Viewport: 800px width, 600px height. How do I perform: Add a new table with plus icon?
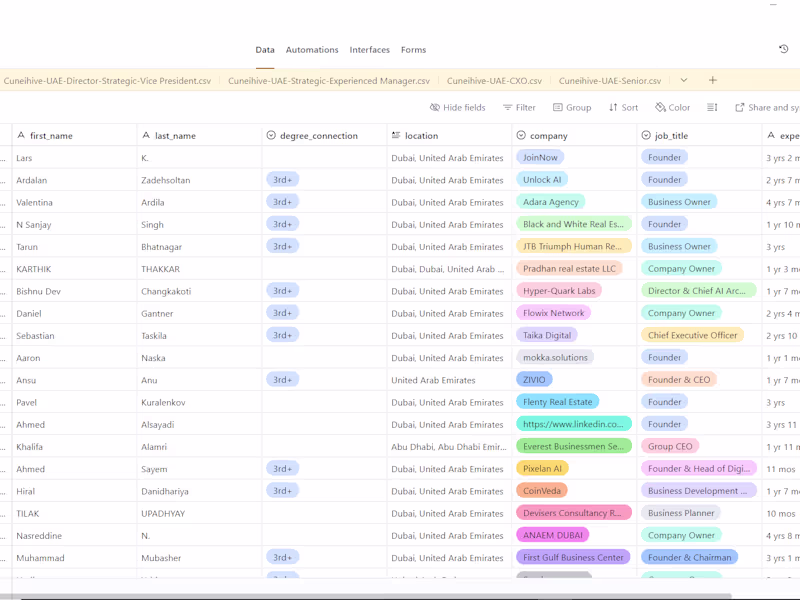[713, 80]
